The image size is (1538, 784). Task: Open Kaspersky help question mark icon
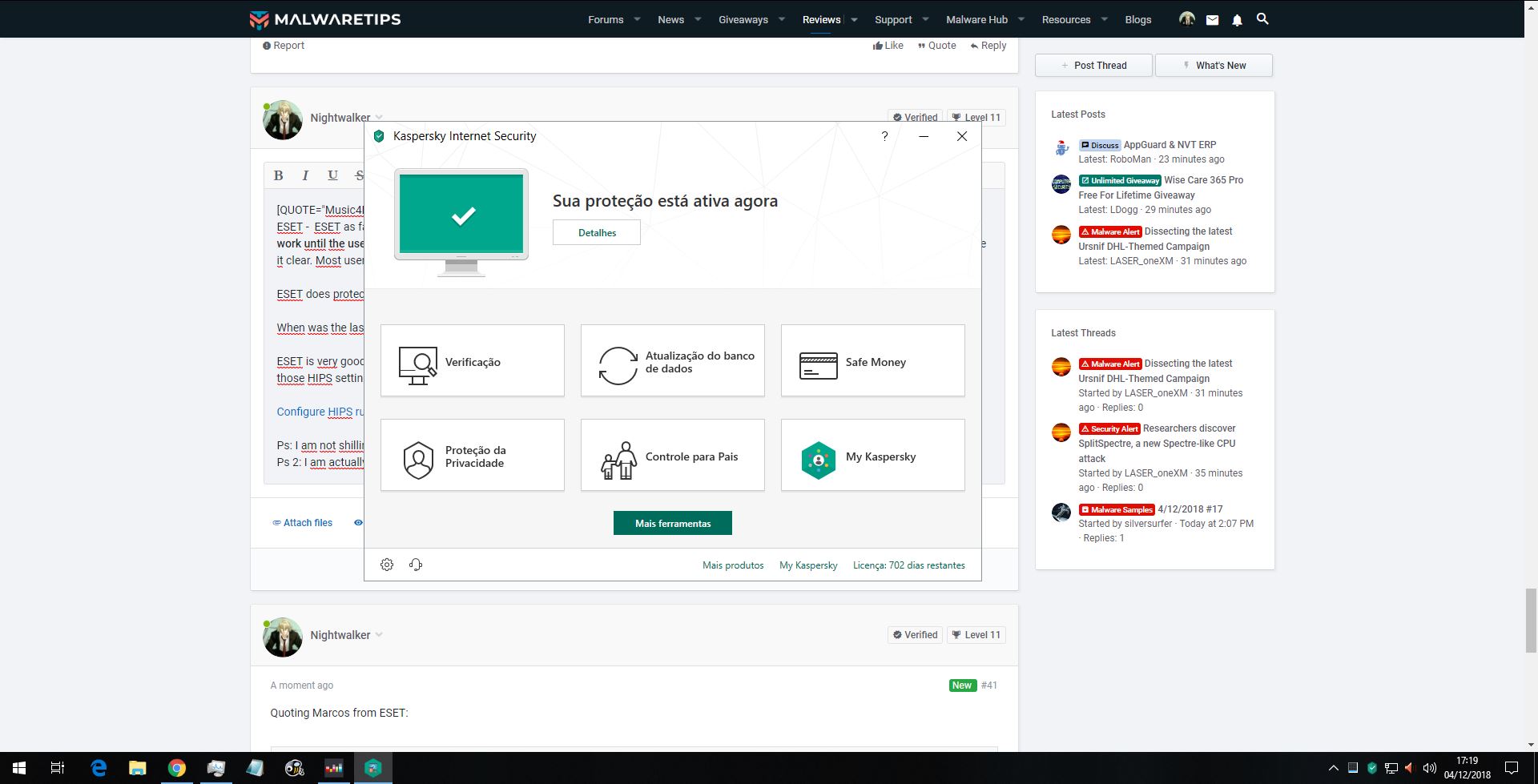click(884, 136)
